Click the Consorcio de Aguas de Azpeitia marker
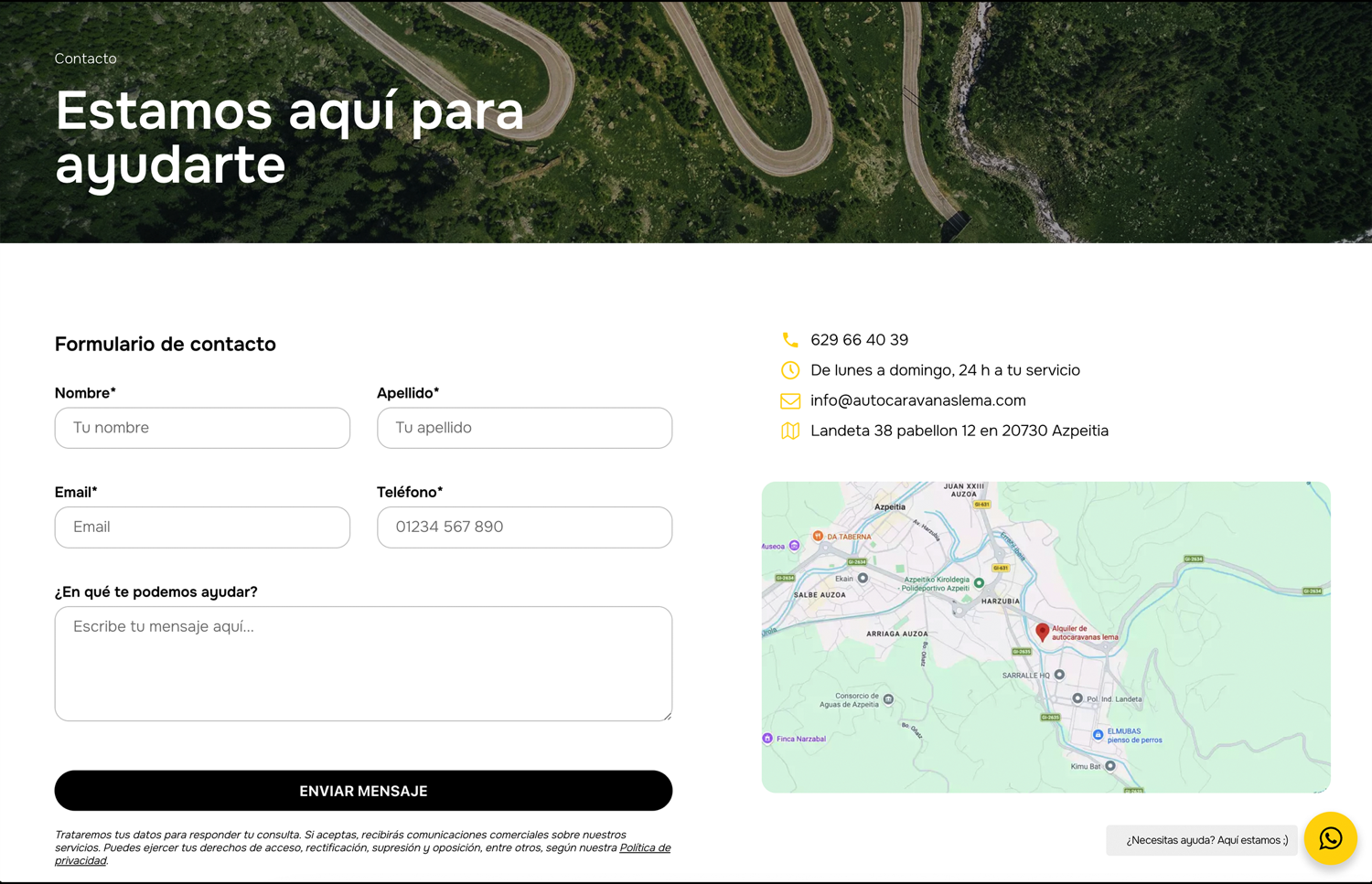Image resolution: width=1372 pixels, height=884 pixels. click(x=888, y=699)
